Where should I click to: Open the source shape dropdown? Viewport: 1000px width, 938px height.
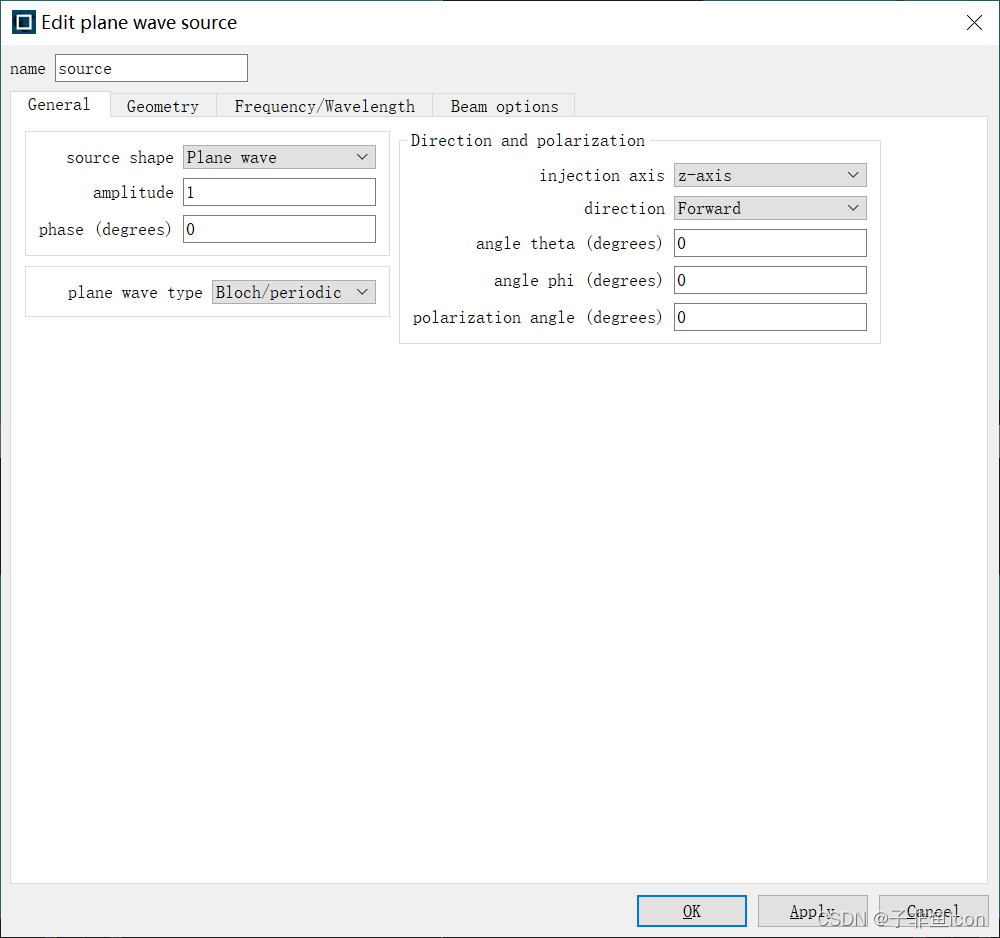pyautogui.click(x=279, y=158)
